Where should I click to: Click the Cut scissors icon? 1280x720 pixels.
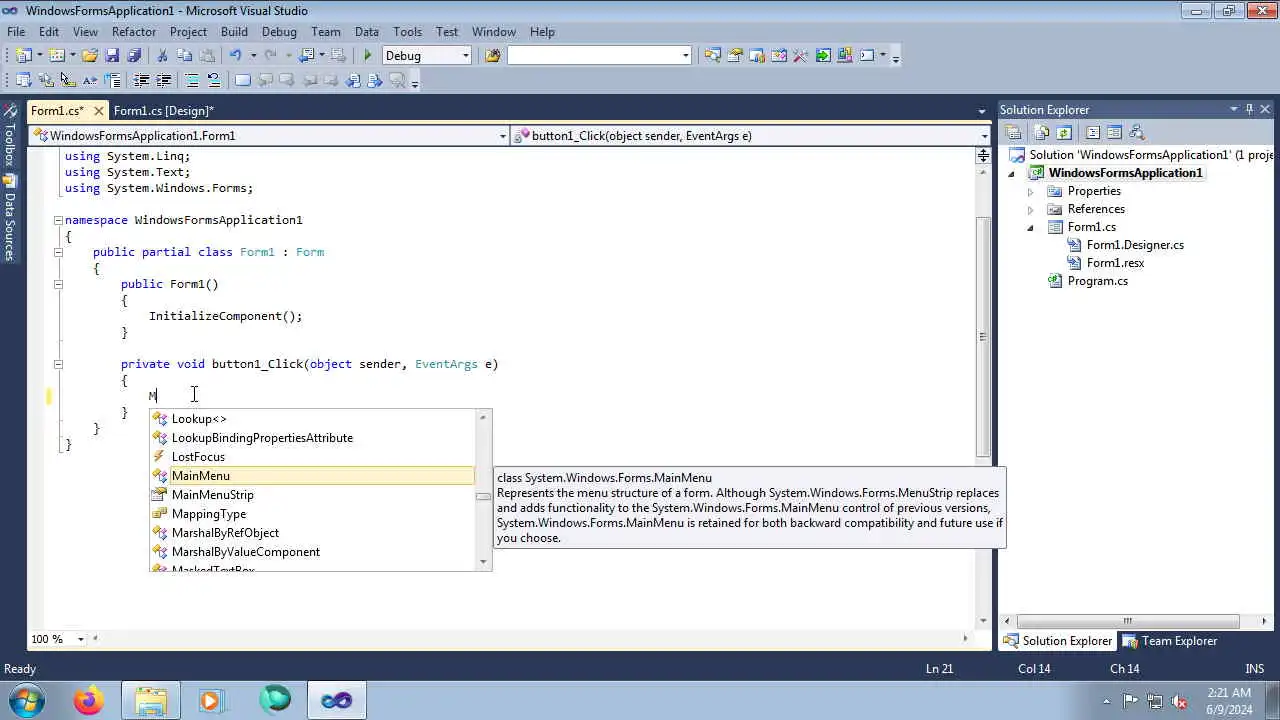coord(162,56)
